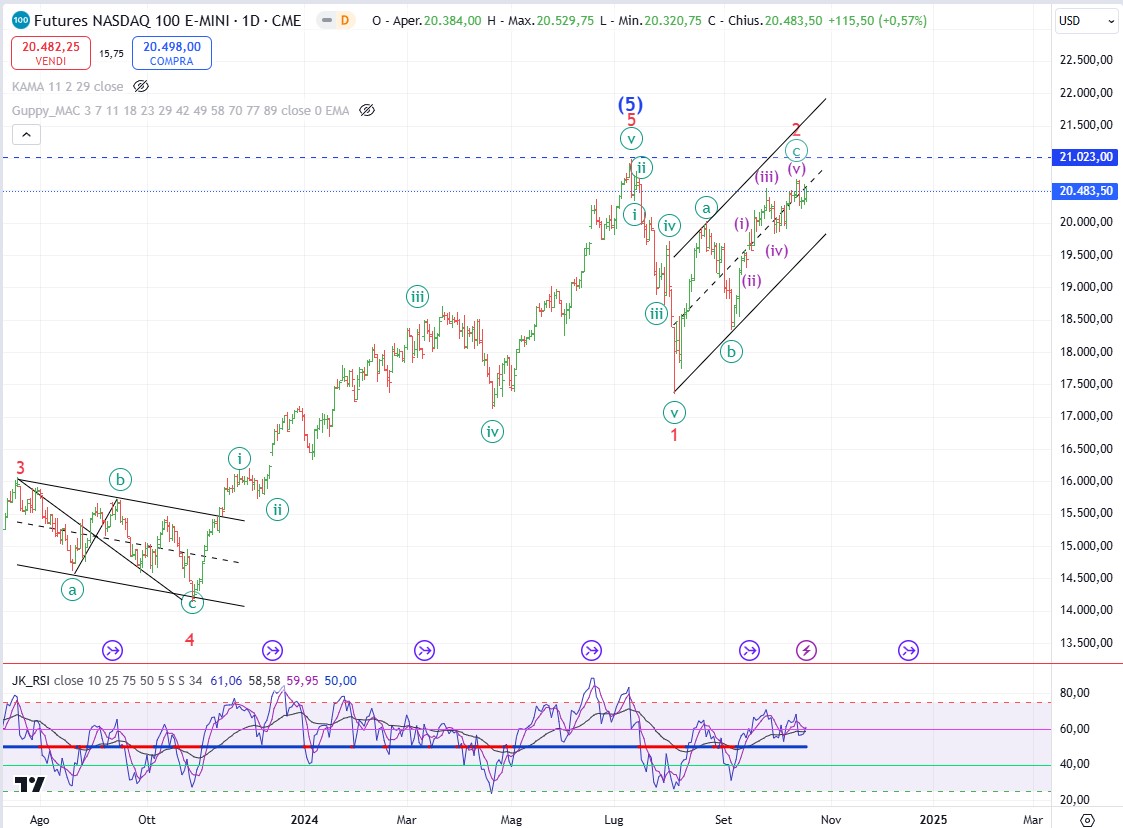The width and height of the screenshot is (1123, 828).
Task: Click the Ago label on time axis
Action: click(x=39, y=819)
